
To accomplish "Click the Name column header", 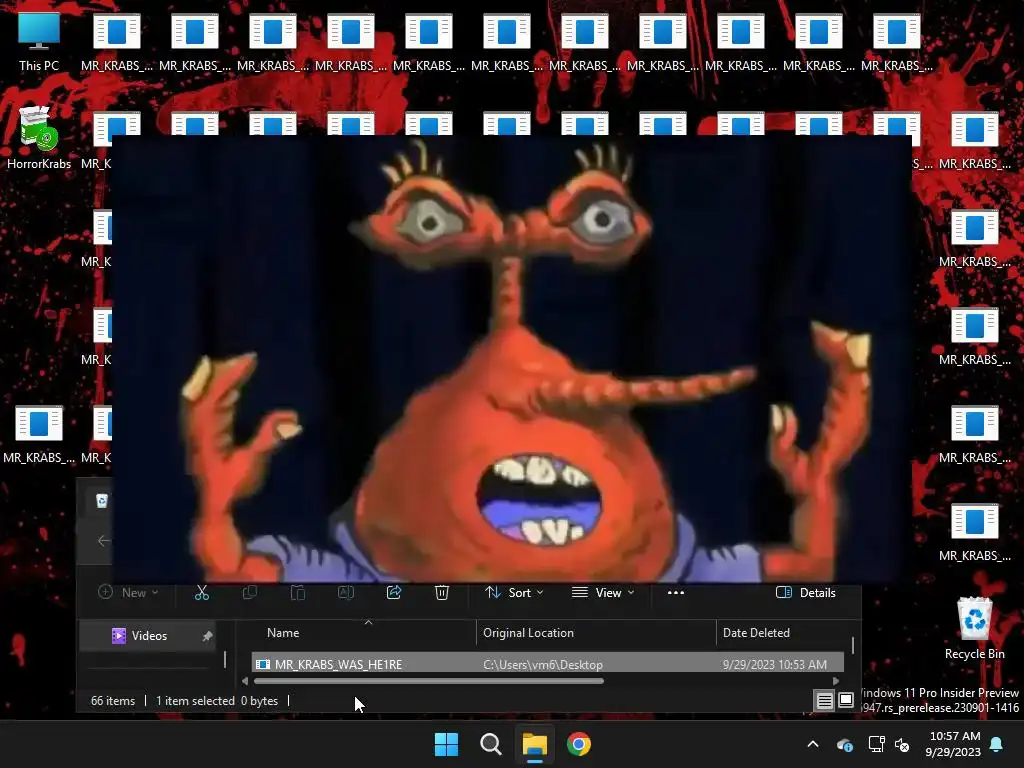I will [x=283, y=633].
